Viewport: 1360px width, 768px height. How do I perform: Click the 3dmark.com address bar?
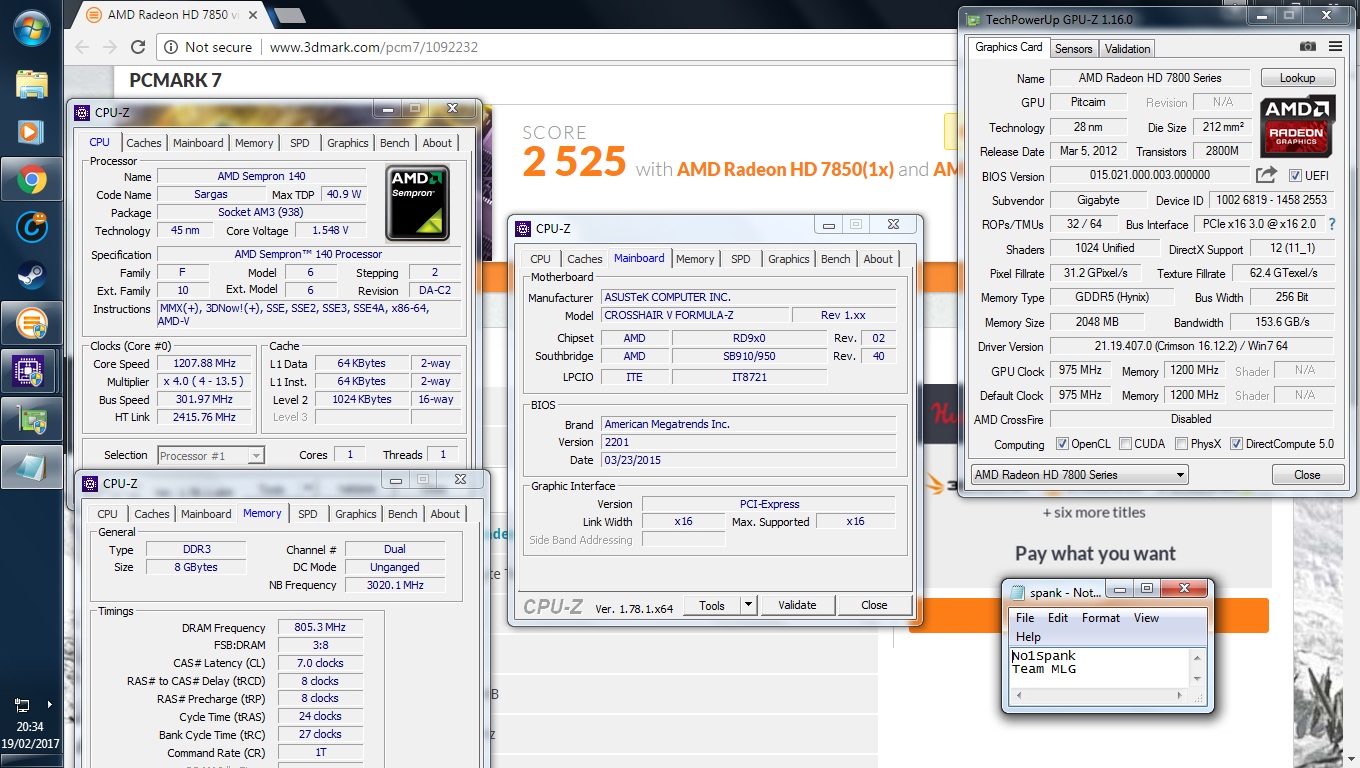(560, 47)
